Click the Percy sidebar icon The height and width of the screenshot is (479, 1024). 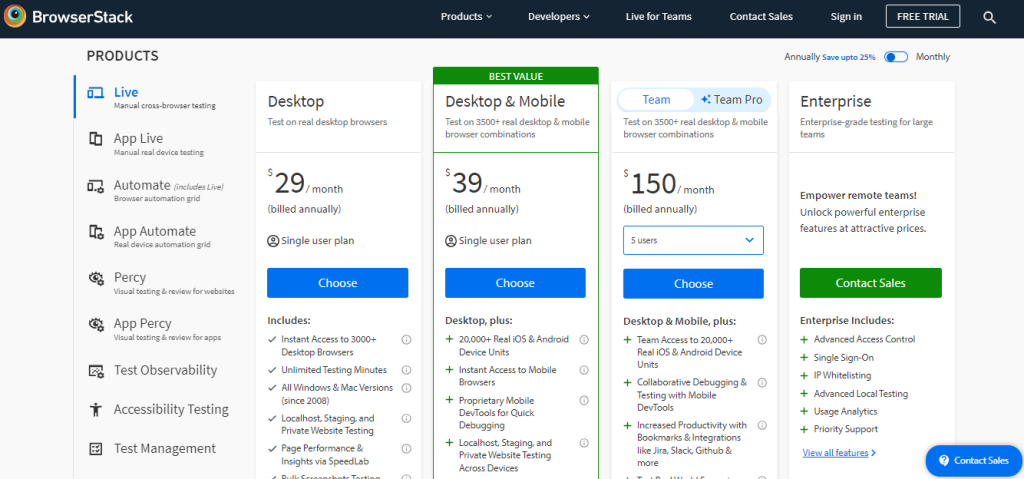click(x=96, y=278)
